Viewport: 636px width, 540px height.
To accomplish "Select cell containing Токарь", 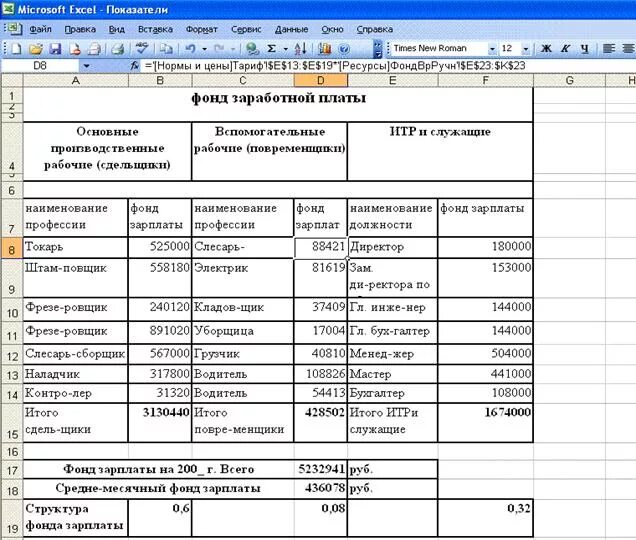I will click(75, 247).
